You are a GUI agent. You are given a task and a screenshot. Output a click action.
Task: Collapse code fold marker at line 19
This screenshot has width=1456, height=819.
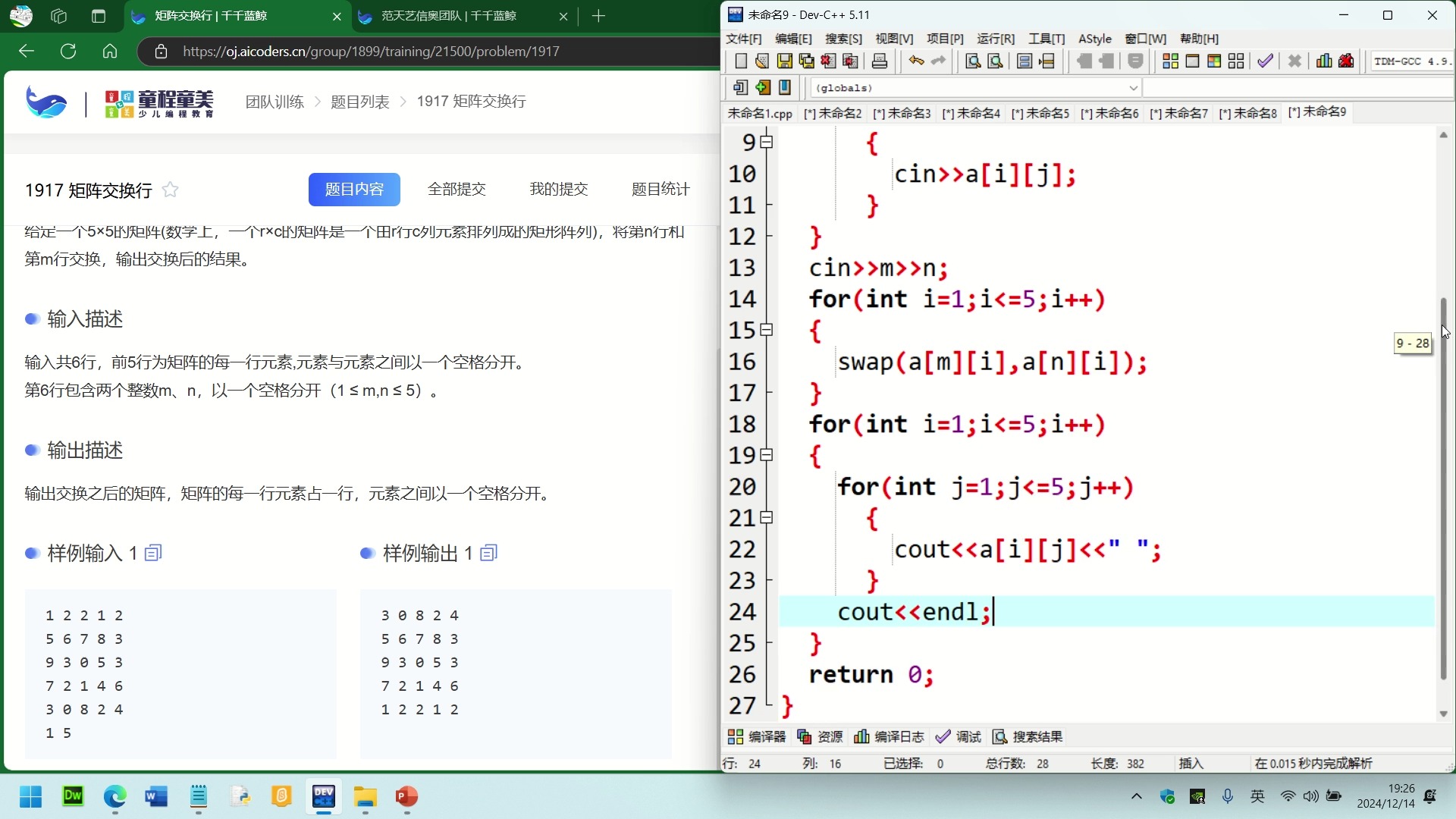(767, 455)
